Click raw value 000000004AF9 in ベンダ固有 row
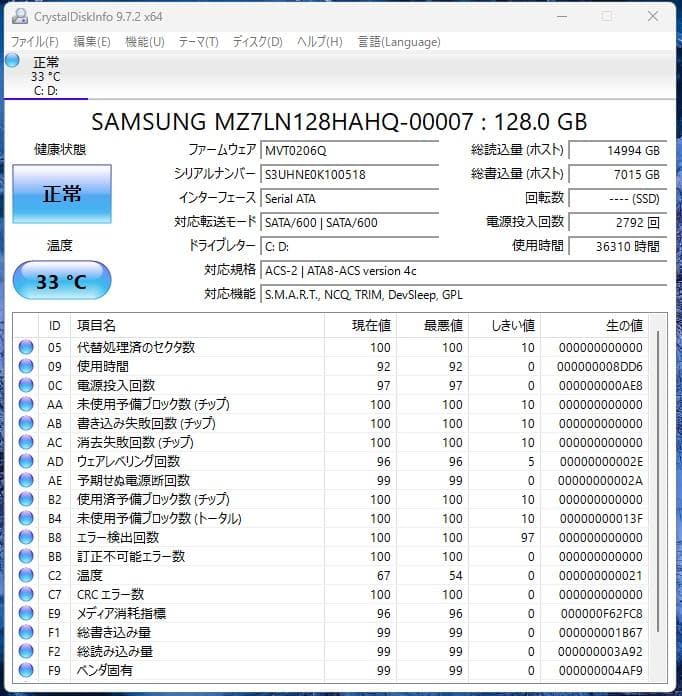 600,671
